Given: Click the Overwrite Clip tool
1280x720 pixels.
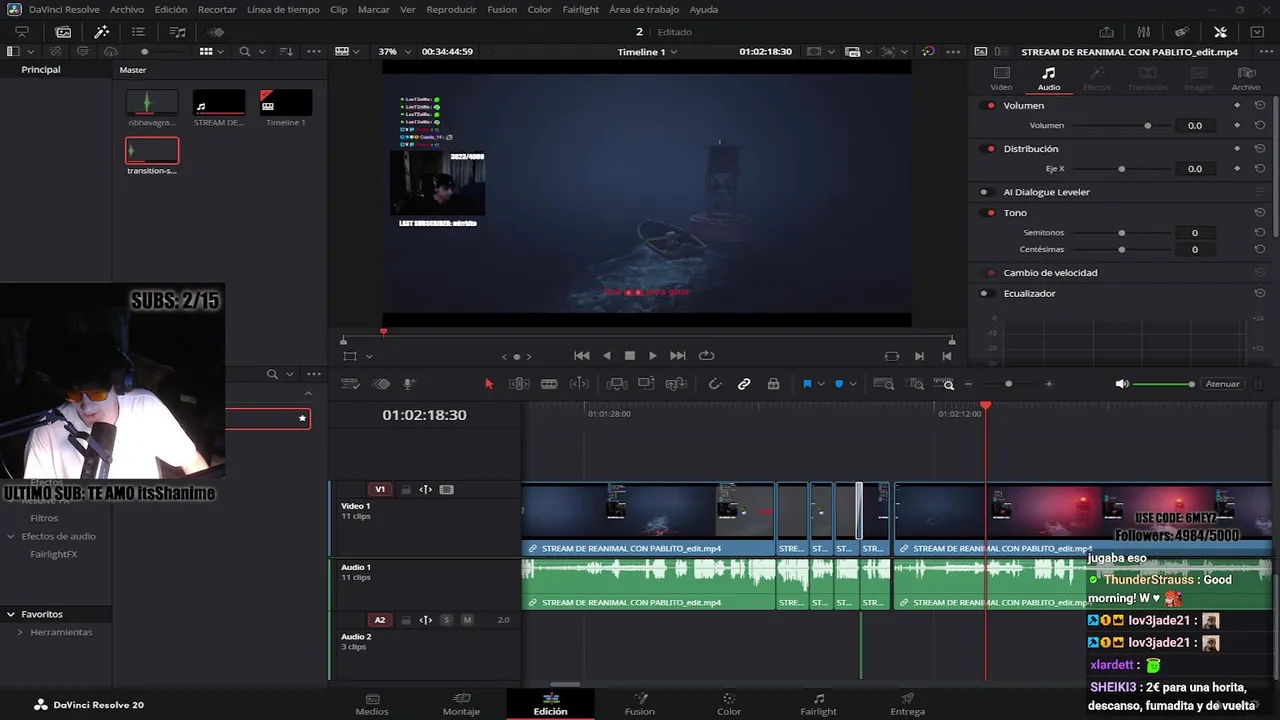Looking at the screenshot, I should (646, 384).
